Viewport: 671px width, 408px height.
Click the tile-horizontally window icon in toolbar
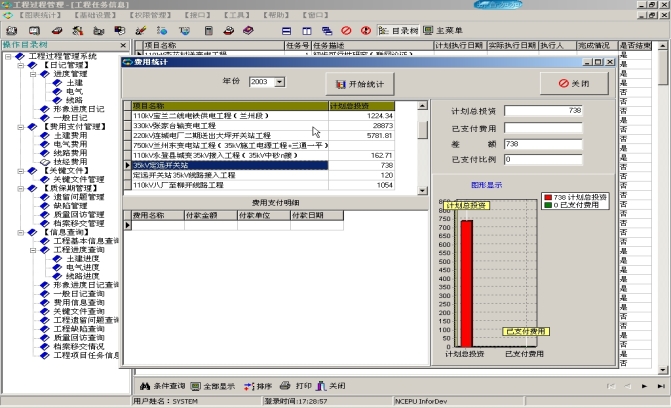[x=286, y=31]
